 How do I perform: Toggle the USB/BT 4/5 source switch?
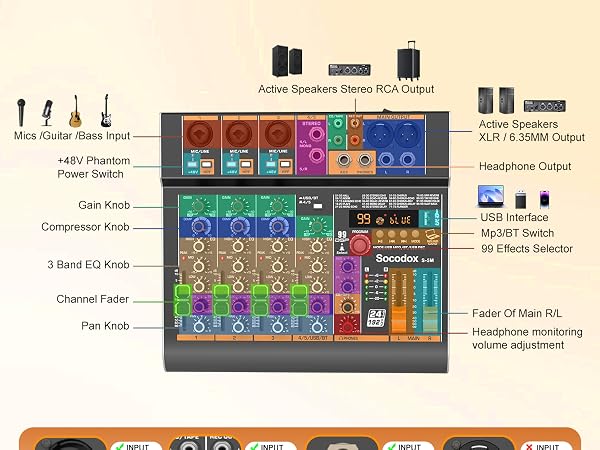click(x=318, y=206)
